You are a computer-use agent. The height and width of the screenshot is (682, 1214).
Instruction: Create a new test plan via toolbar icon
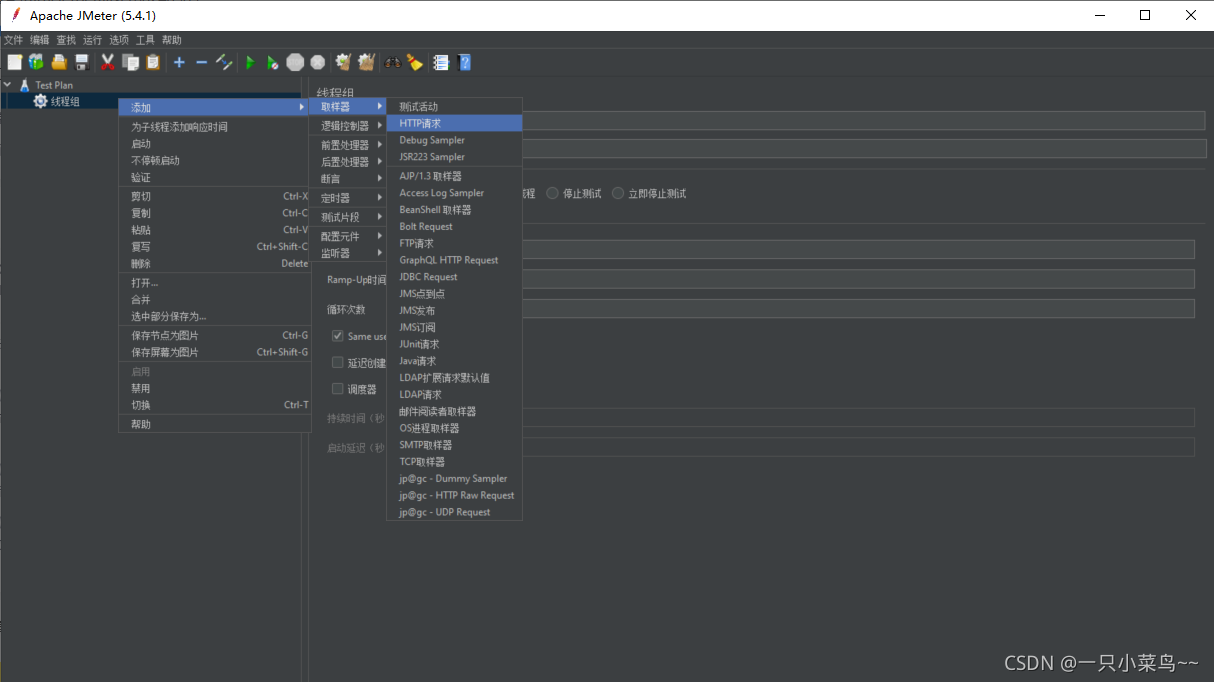tap(14, 62)
